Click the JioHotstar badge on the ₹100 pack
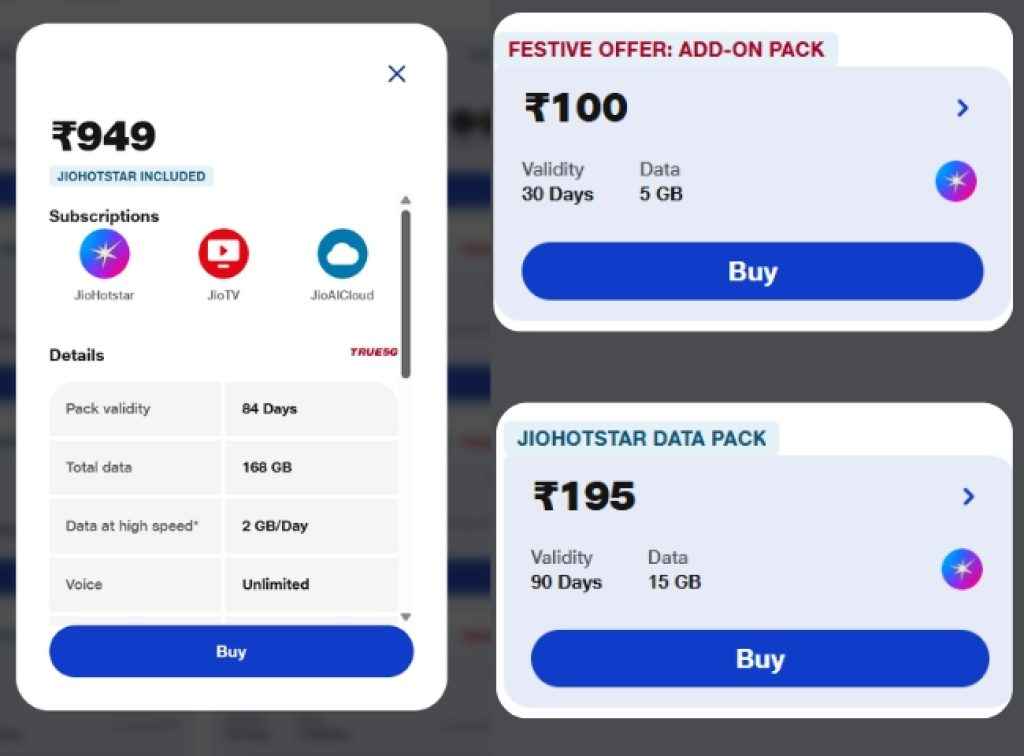The height and width of the screenshot is (756, 1024). (955, 181)
